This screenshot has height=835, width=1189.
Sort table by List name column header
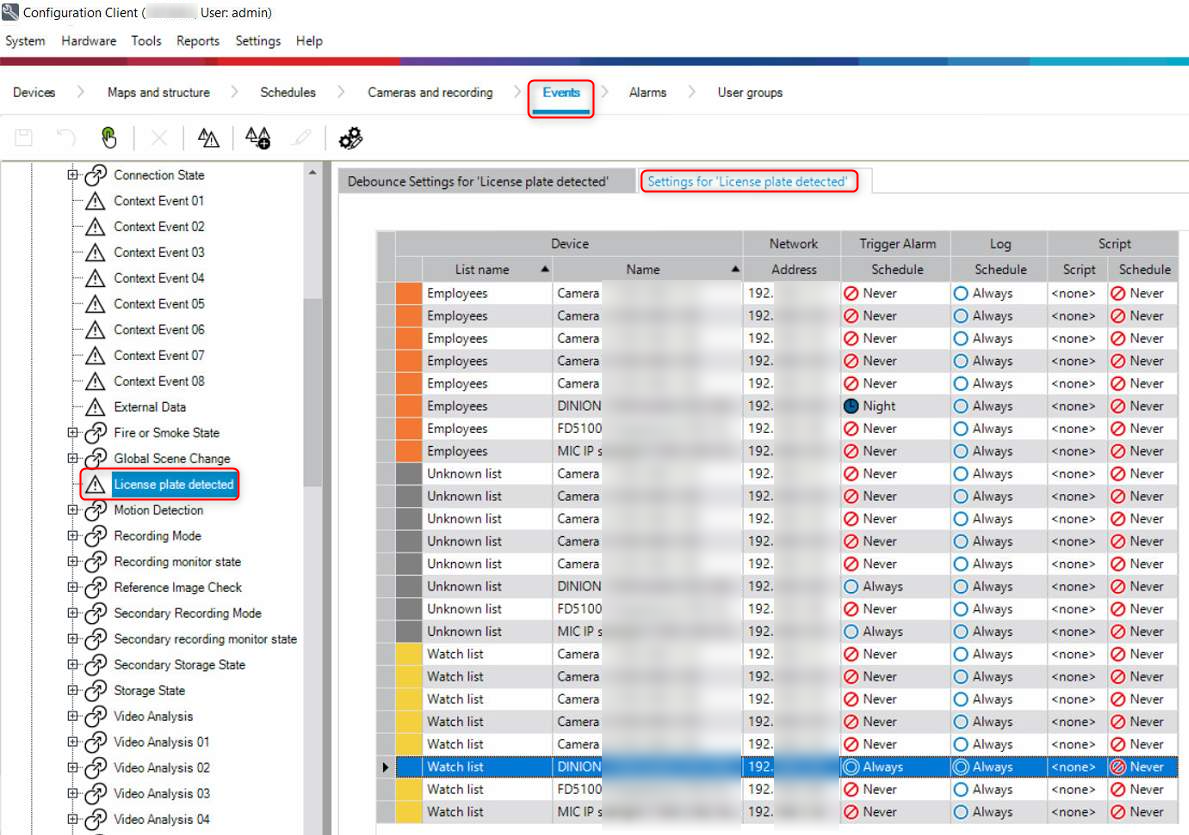pyautogui.click(x=482, y=269)
